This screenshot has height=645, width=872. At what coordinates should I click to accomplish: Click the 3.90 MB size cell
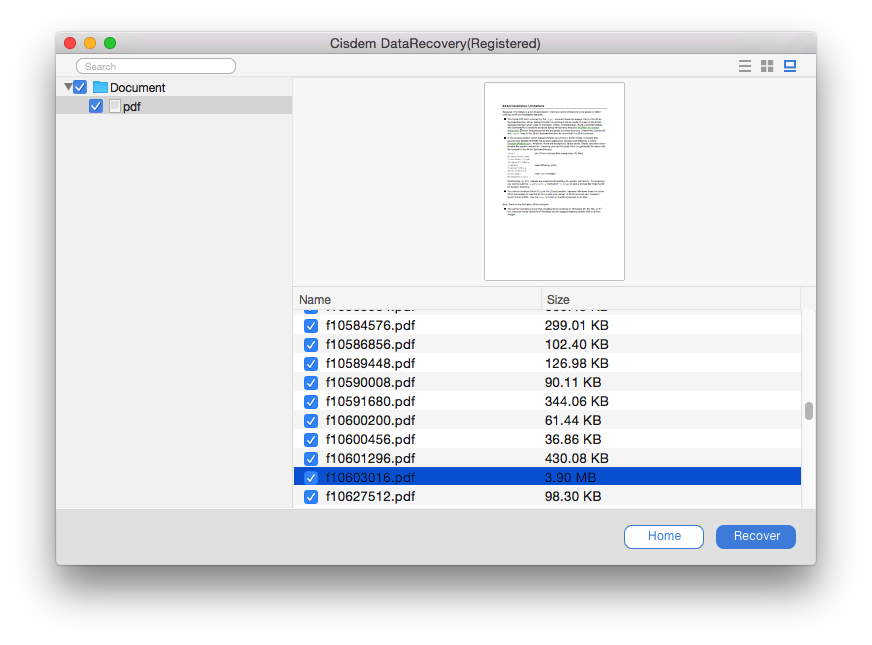tap(570, 478)
